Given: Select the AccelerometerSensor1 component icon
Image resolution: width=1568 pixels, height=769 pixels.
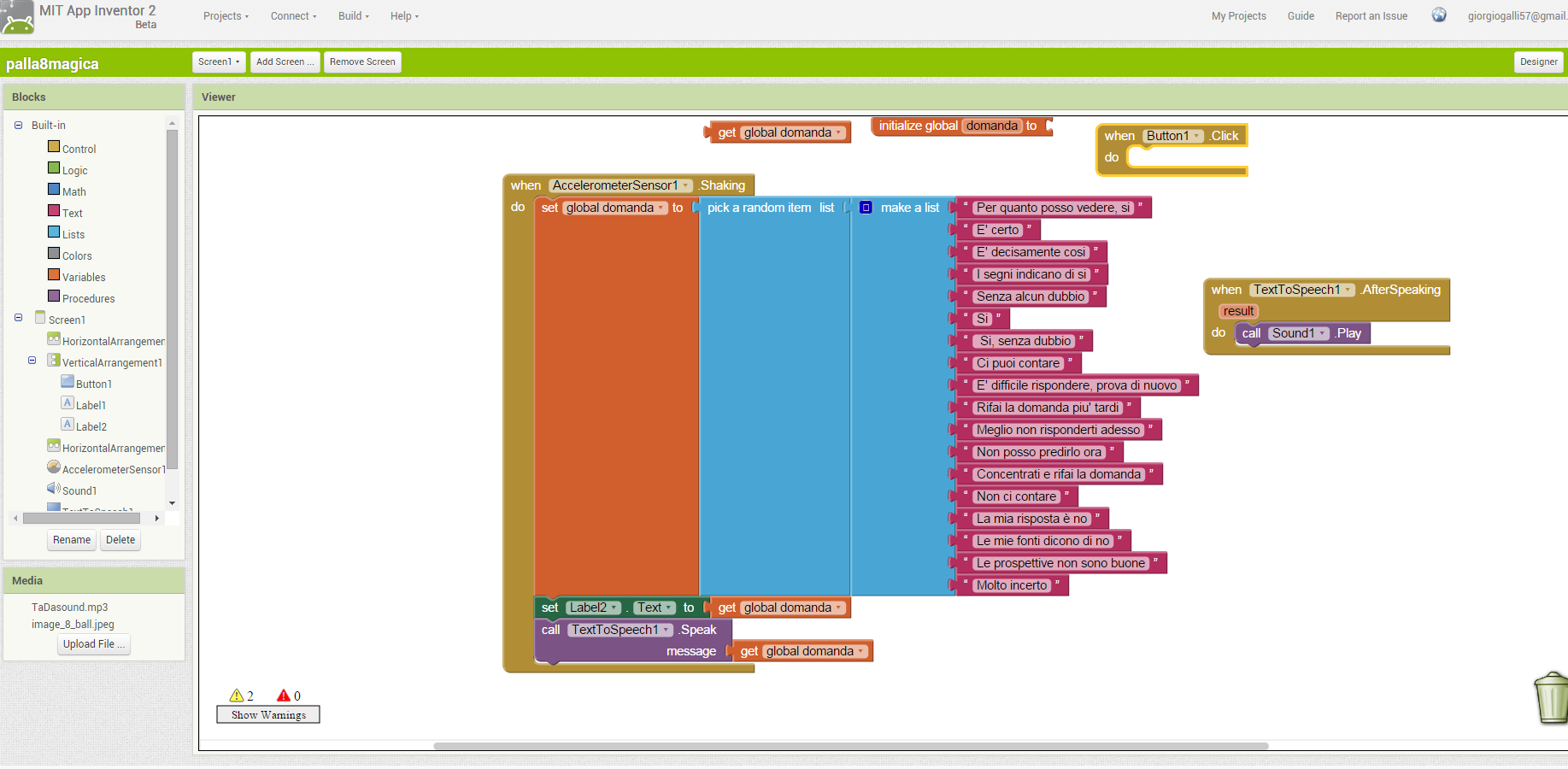Looking at the screenshot, I should [x=54, y=467].
